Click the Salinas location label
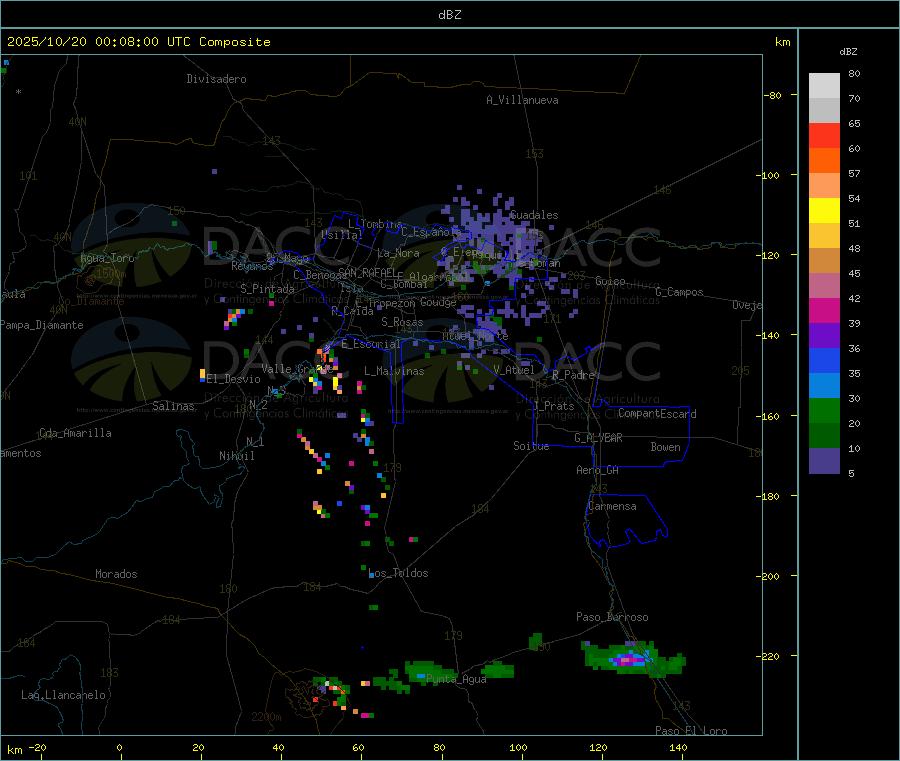 click(x=173, y=406)
